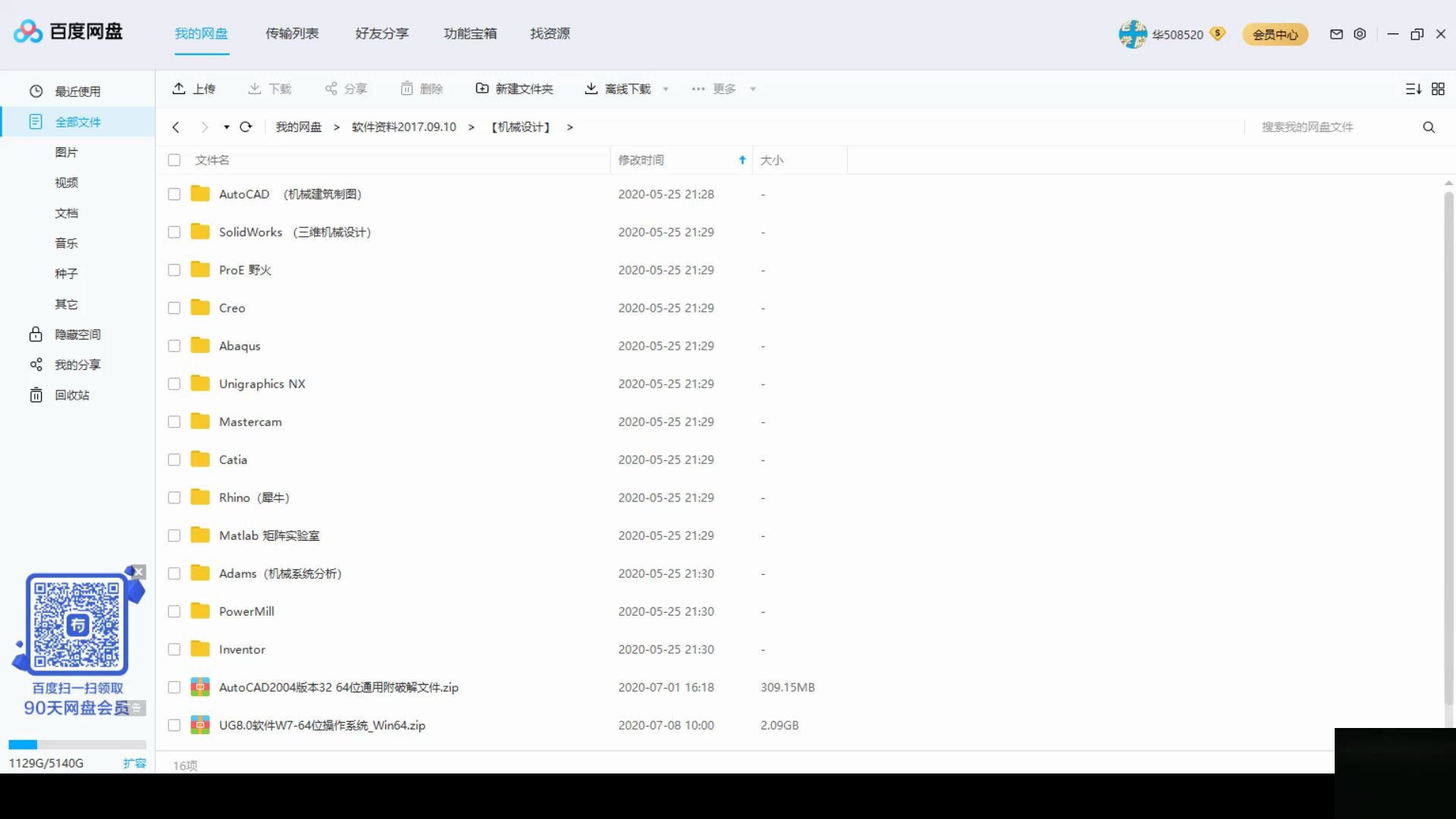Click the sort order icon
Image resolution: width=1456 pixels, height=819 pixels.
(x=1414, y=89)
